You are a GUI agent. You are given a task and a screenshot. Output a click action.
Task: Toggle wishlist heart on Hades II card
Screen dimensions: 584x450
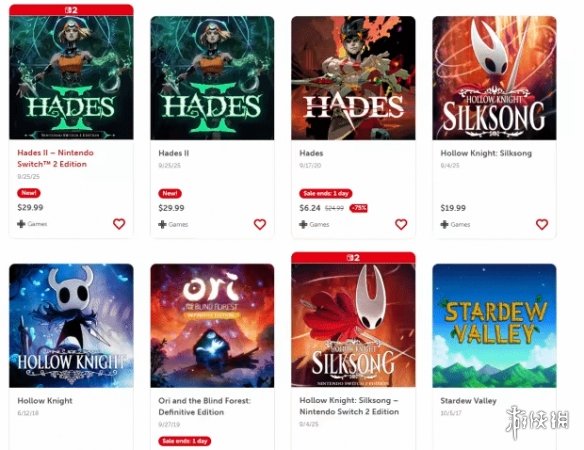pos(260,224)
